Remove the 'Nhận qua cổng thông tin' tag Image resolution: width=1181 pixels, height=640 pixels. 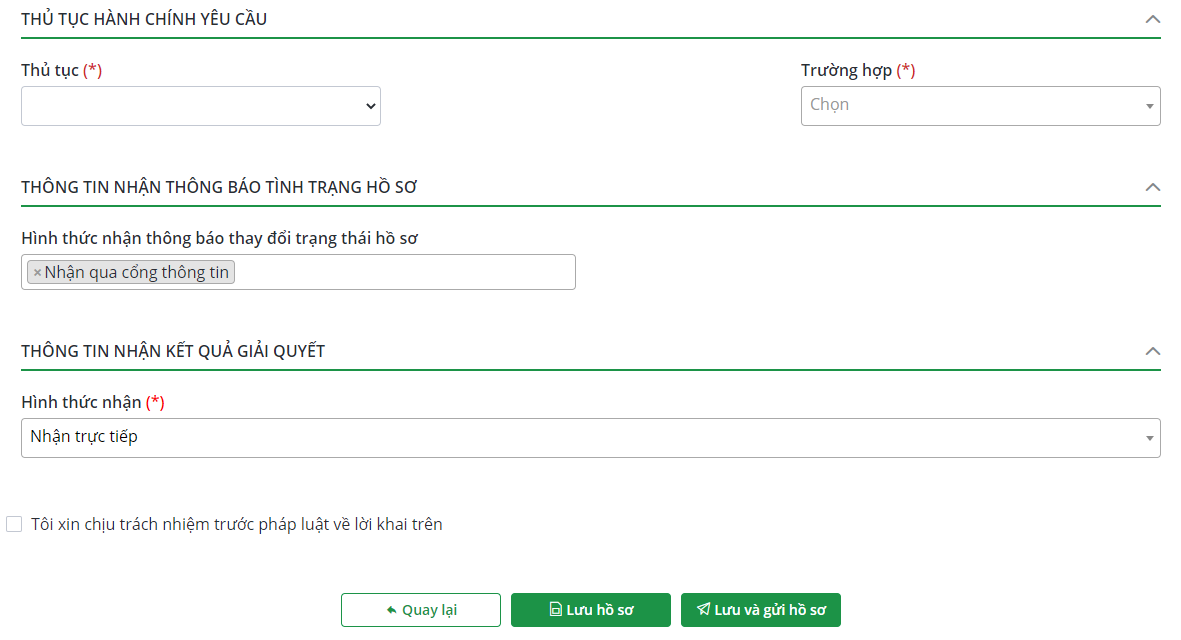pos(38,273)
